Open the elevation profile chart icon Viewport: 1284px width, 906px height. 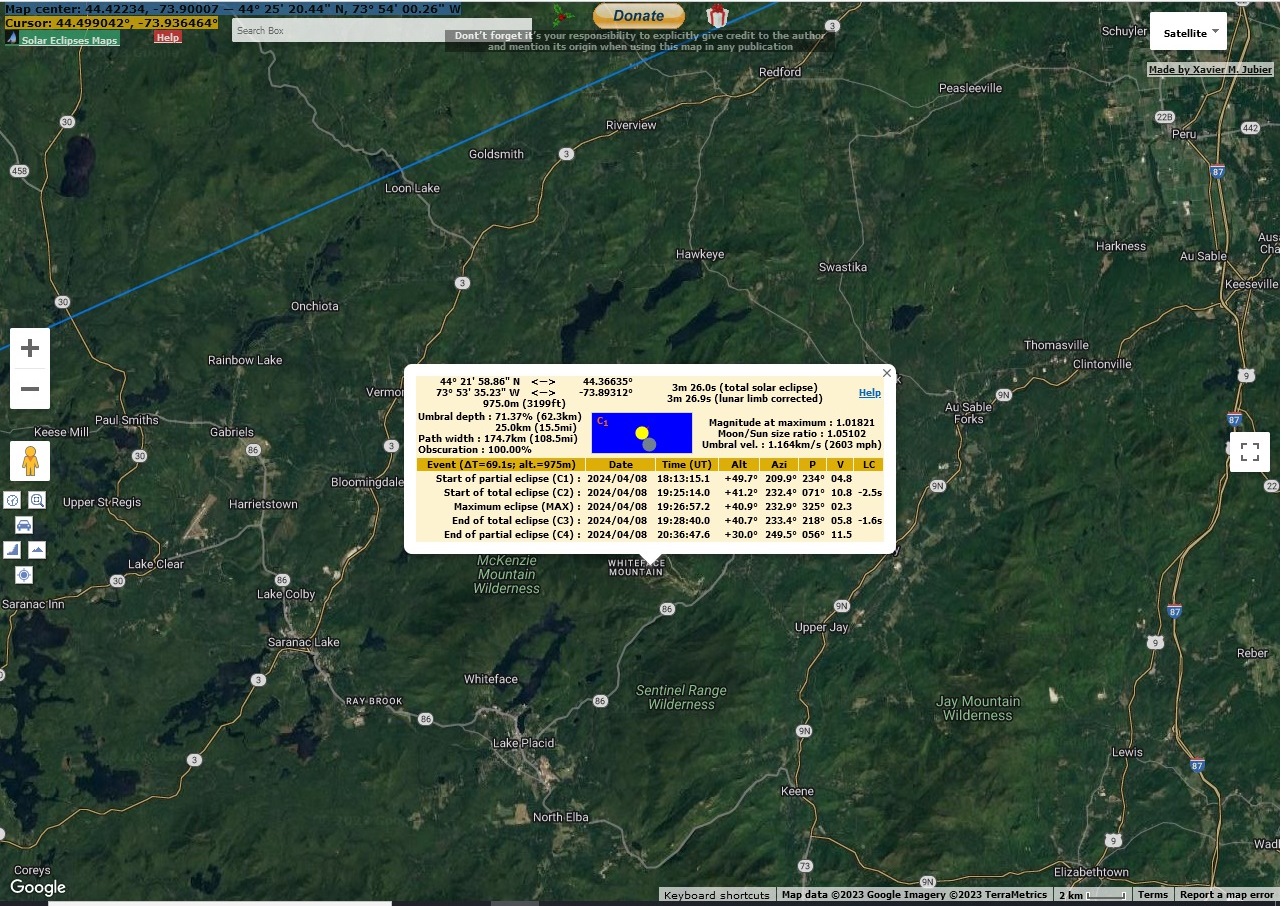click(12, 548)
